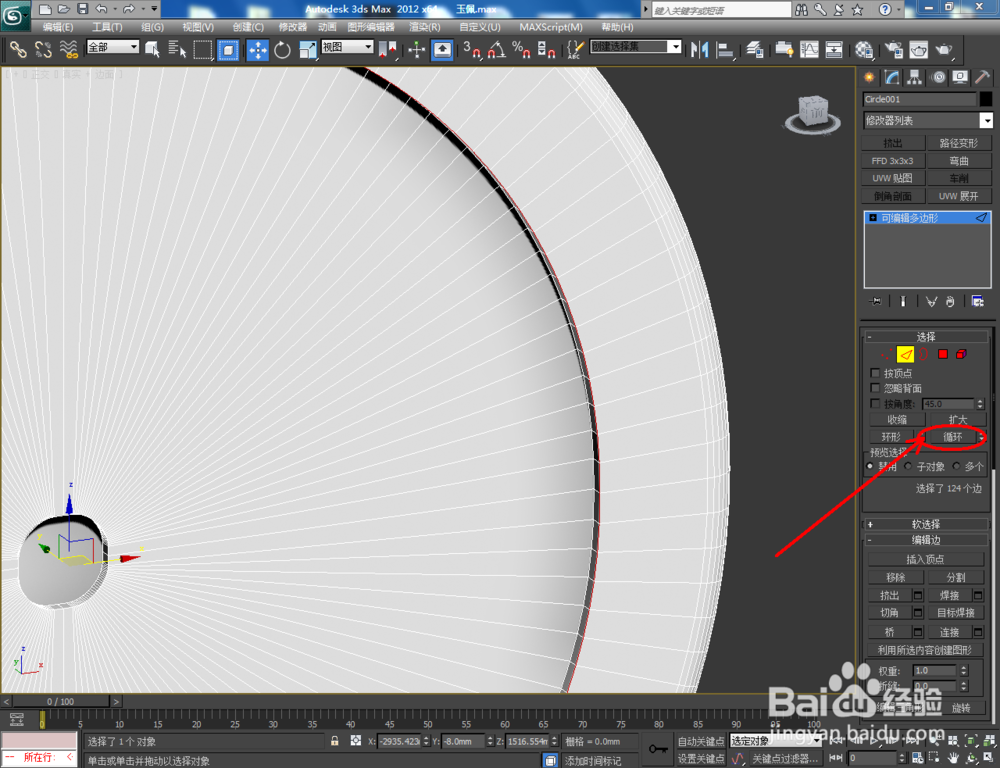The height and width of the screenshot is (768, 1000).
Task: Select the Unlink Selection icon
Action: tap(43, 49)
